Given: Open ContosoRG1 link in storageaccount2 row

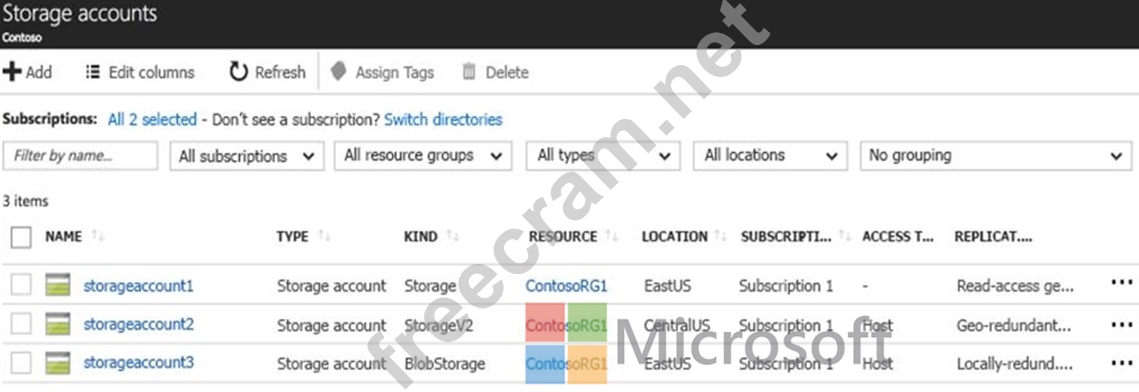Looking at the screenshot, I should [x=567, y=324].
